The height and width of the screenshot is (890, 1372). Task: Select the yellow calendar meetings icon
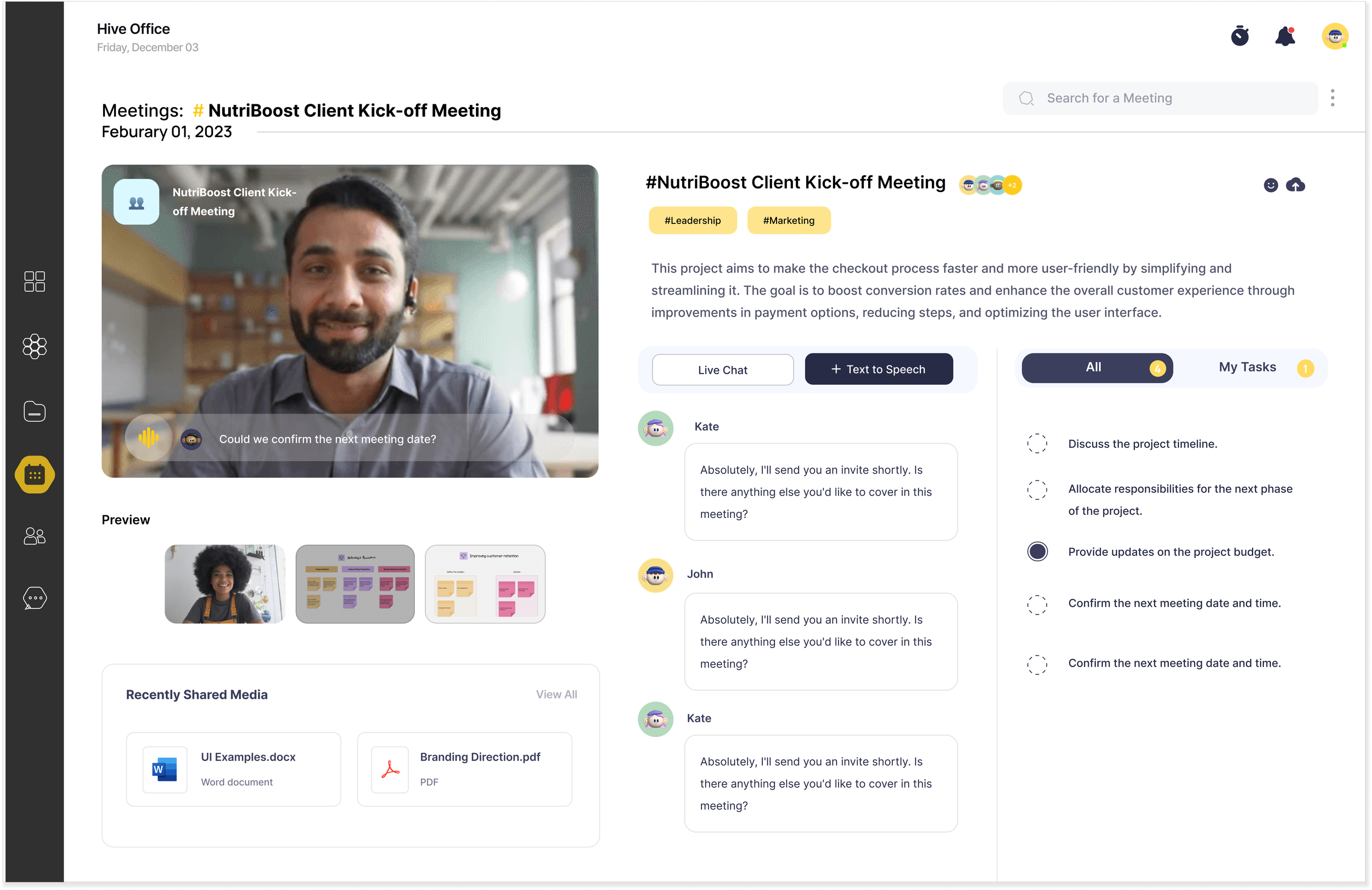35,475
